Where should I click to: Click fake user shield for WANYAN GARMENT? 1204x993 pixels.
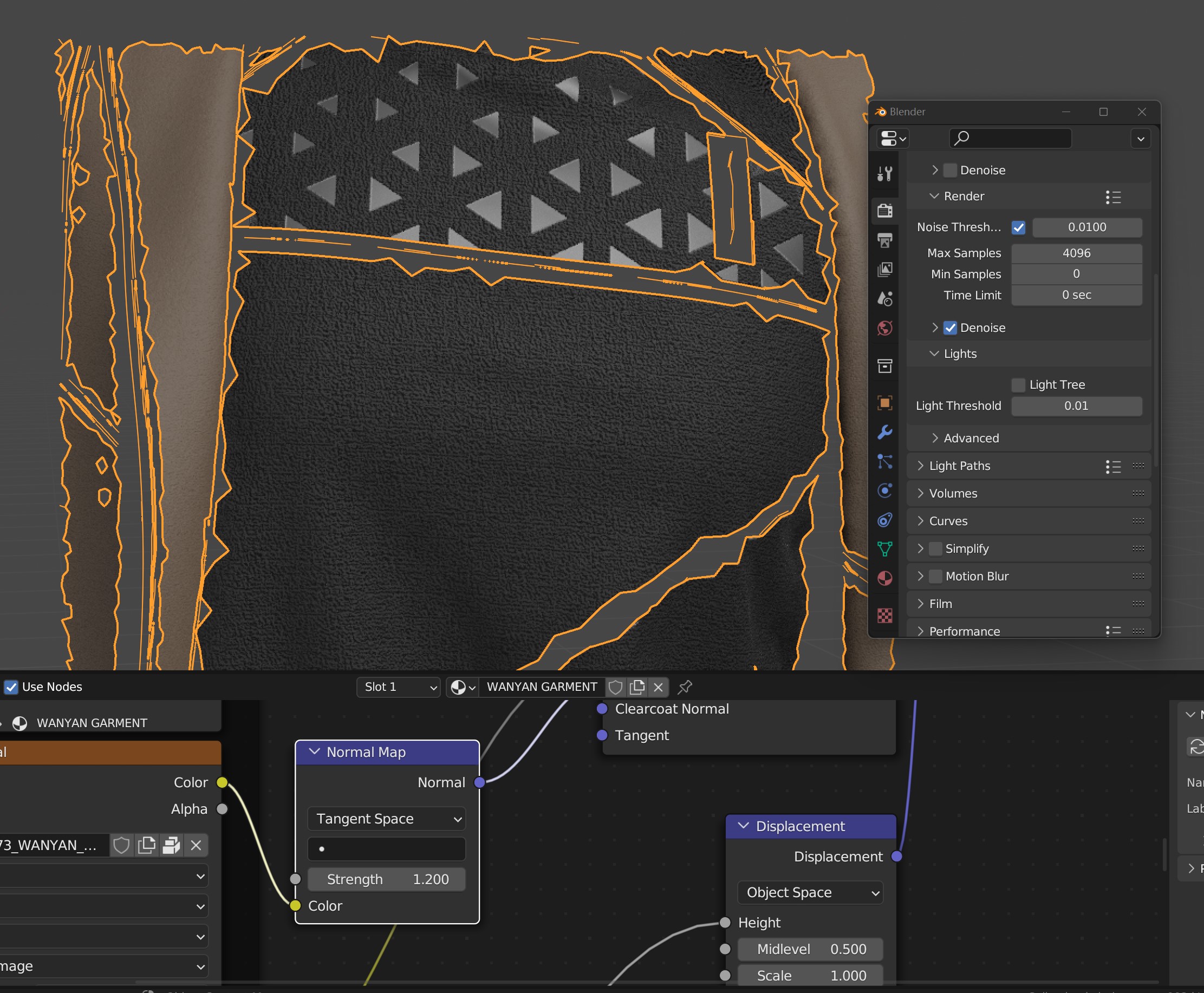click(x=616, y=687)
